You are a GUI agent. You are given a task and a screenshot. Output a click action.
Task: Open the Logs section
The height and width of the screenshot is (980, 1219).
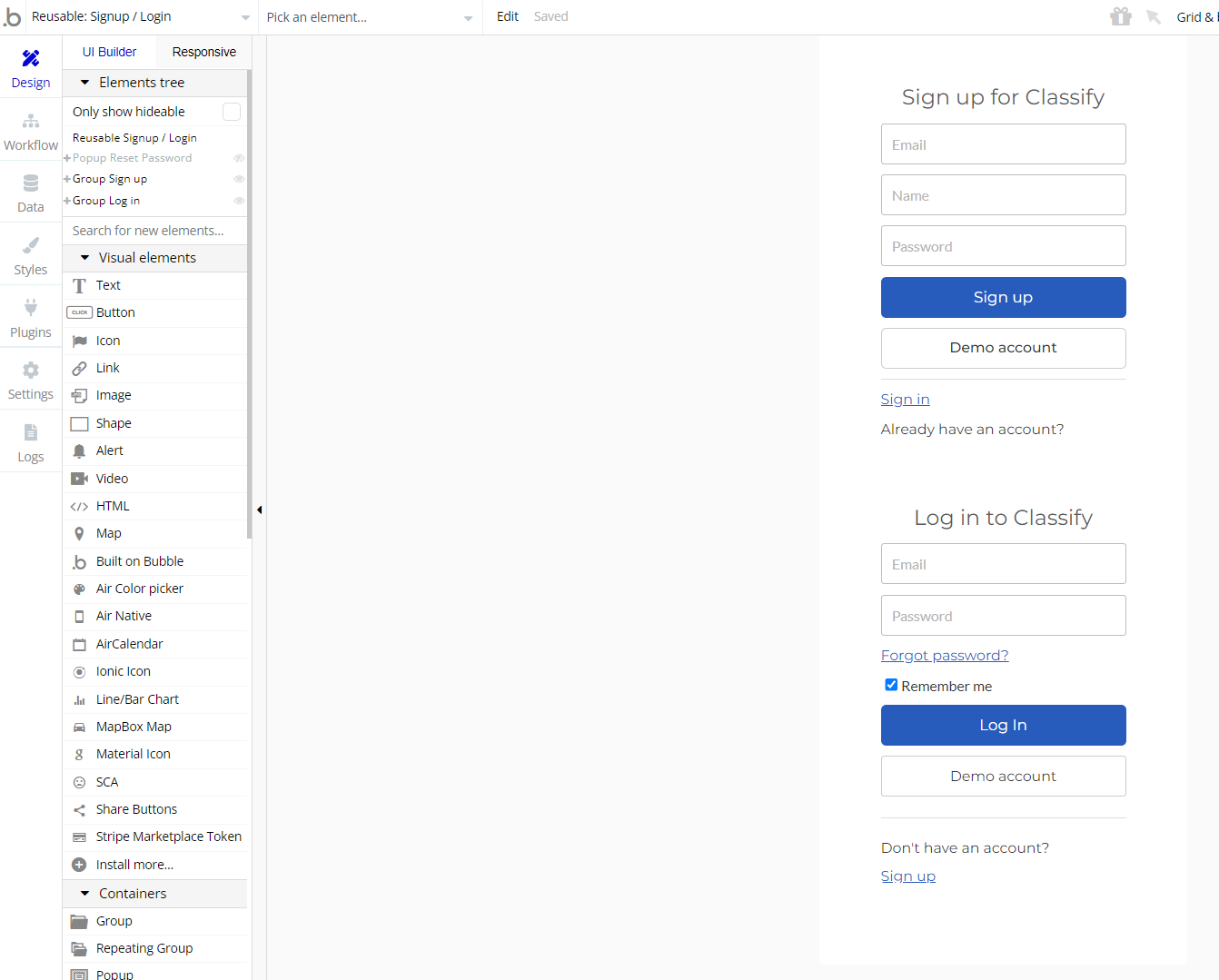tap(31, 443)
